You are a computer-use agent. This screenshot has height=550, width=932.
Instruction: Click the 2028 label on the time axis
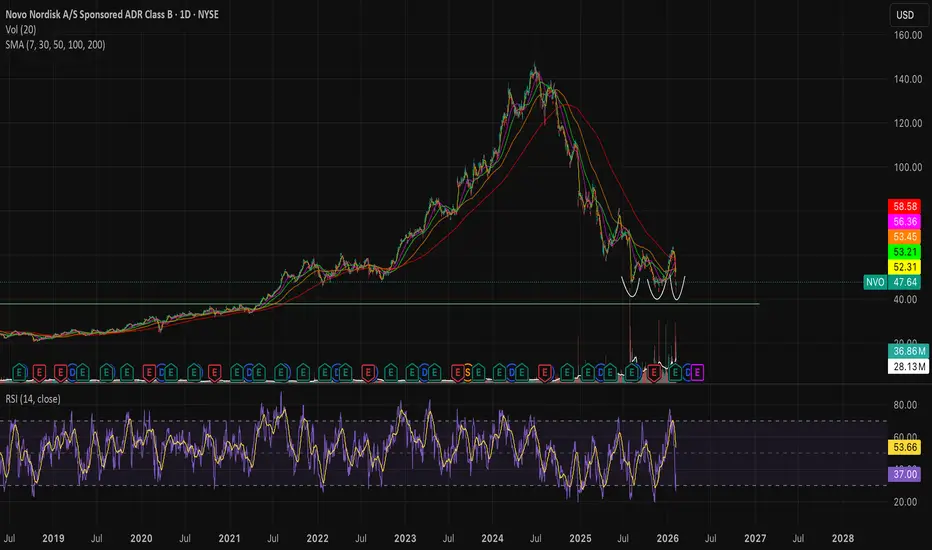(843, 538)
